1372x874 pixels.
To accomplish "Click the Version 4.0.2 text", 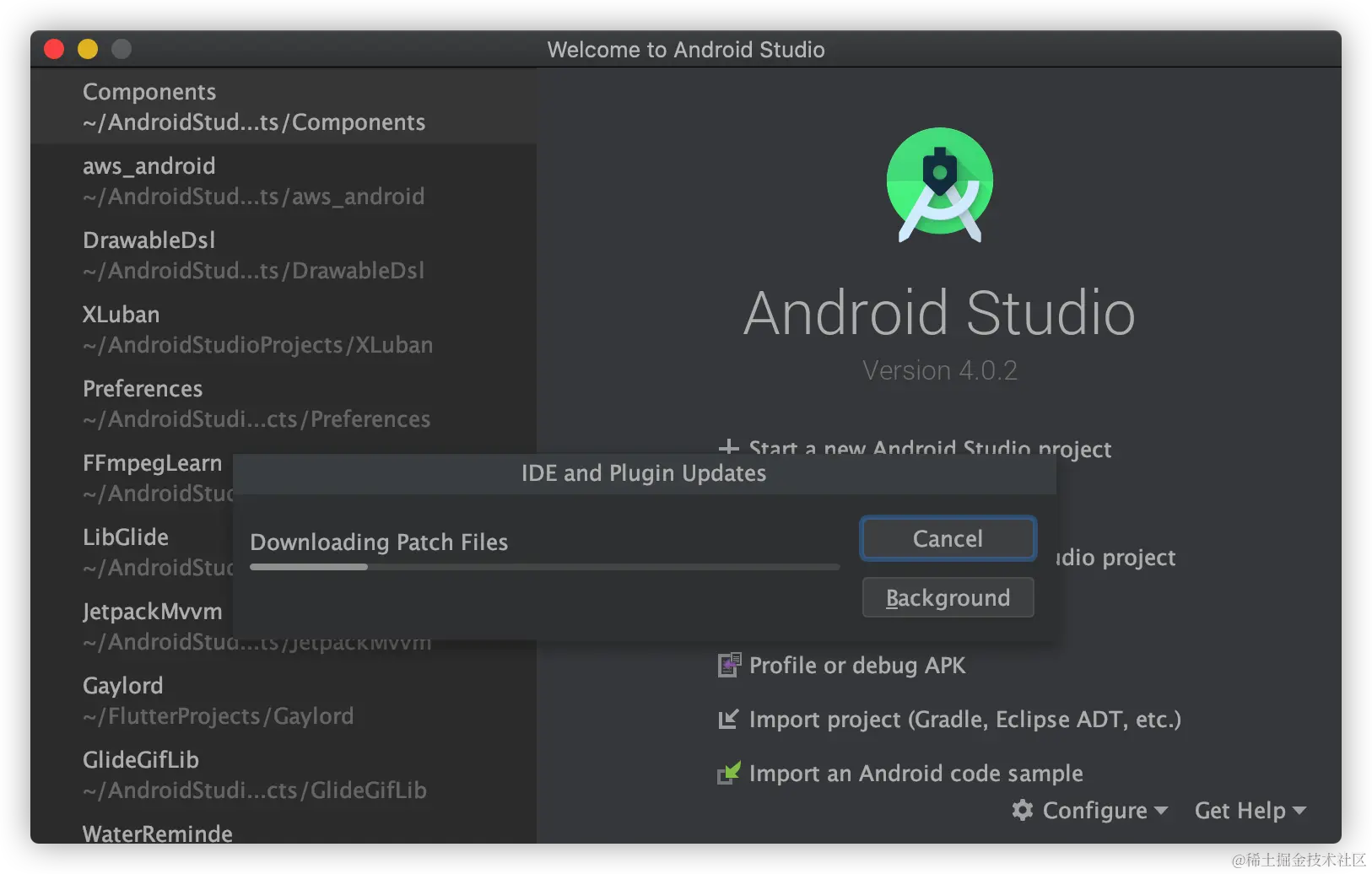I will point(940,370).
